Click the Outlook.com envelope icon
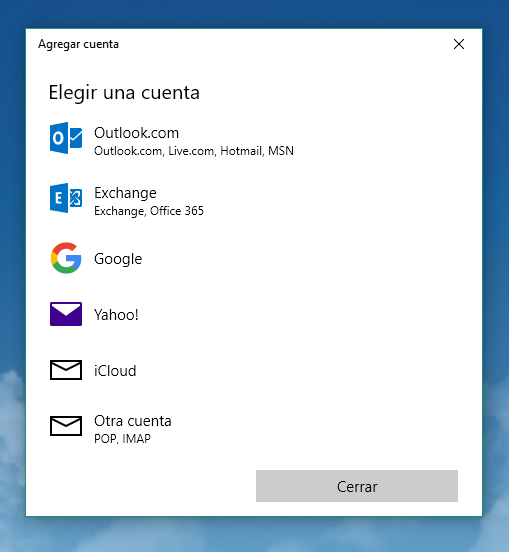Image resolution: width=509 pixels, height=552 pixels. (66, 138)
